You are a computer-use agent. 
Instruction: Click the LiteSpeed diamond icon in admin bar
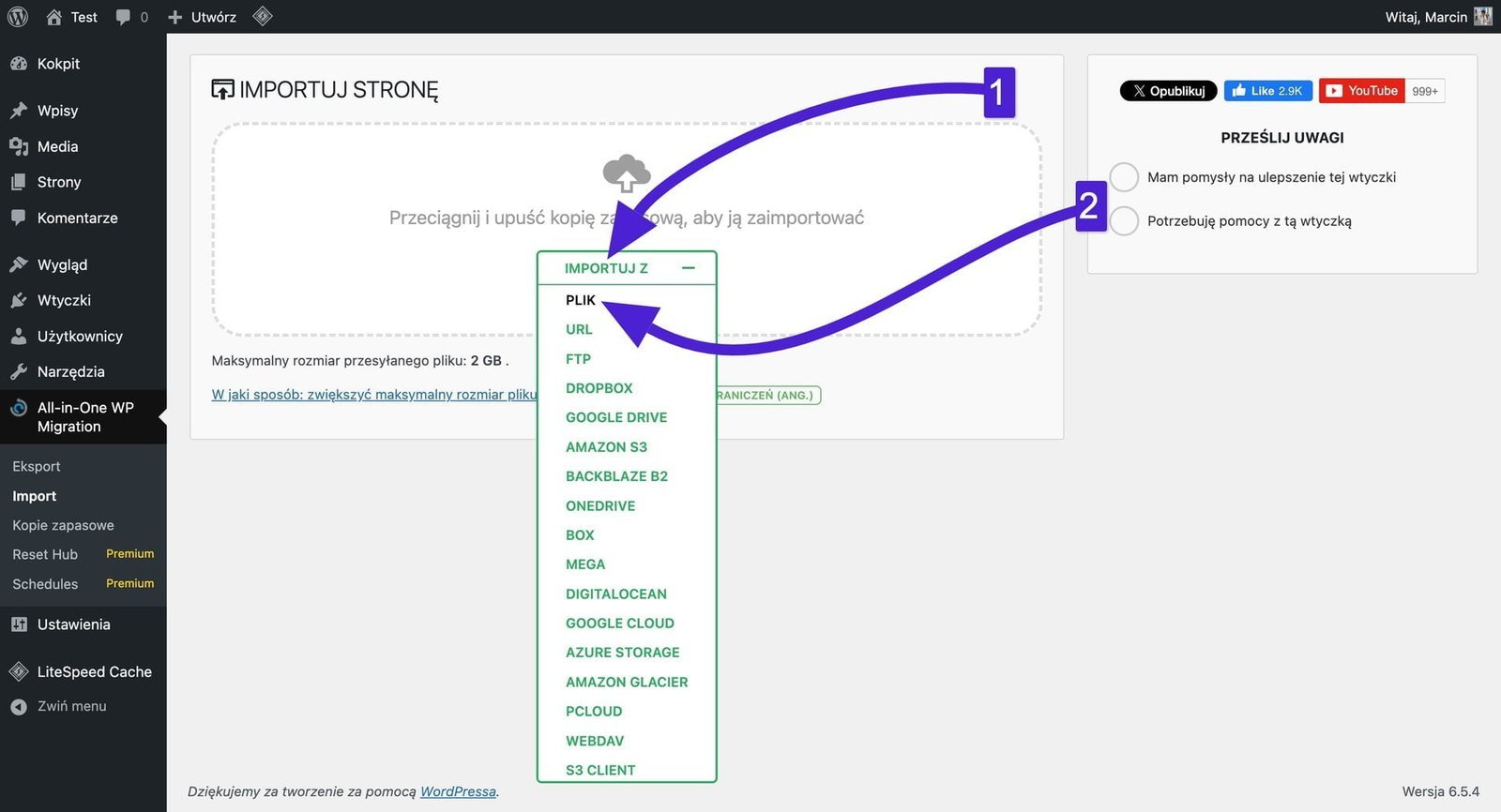263,16
